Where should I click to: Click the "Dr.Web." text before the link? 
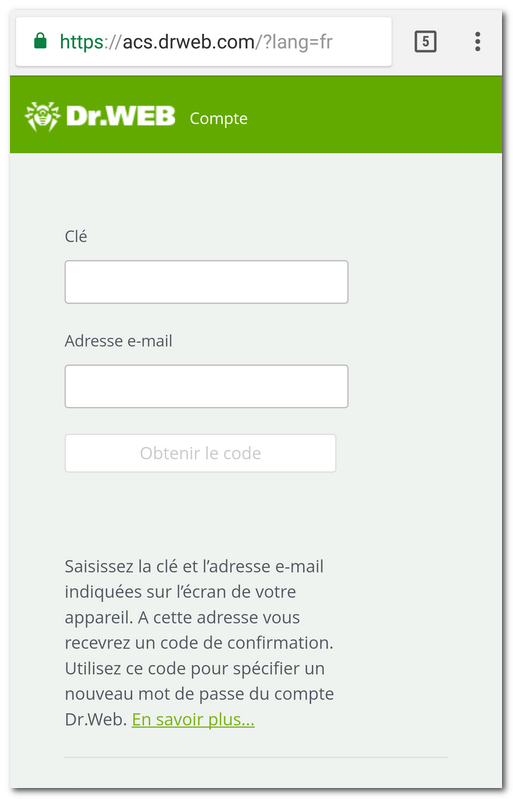coord(96,719)
